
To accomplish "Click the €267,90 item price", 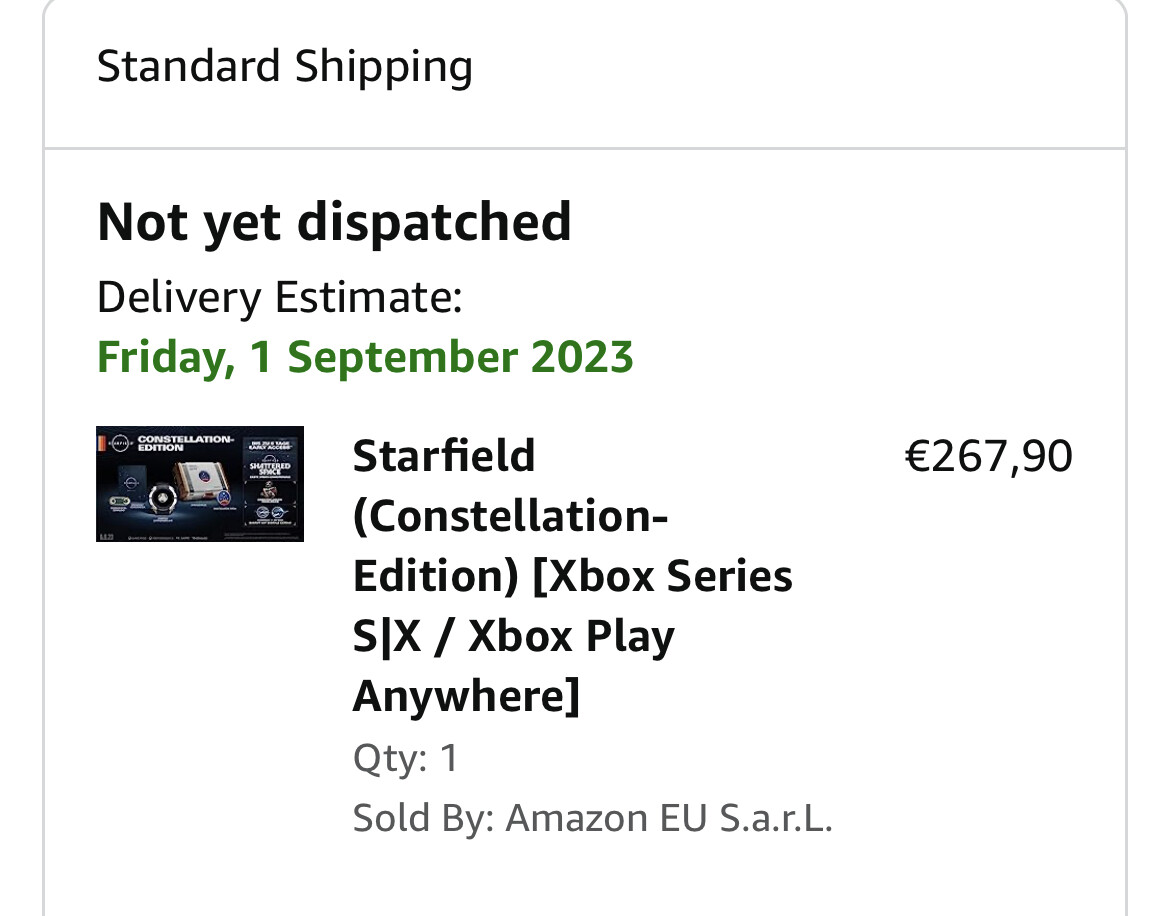I will coord(988,456).
